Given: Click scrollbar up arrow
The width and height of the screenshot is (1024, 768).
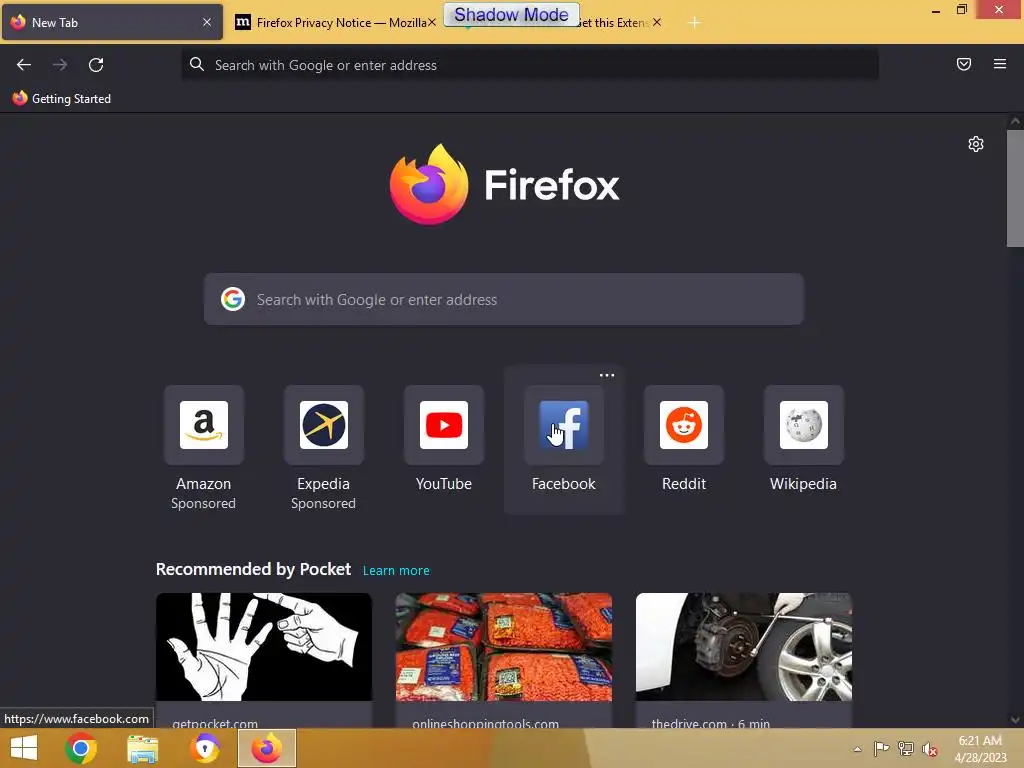Looking at the screenshot, I should click(x=1015, y=121).
